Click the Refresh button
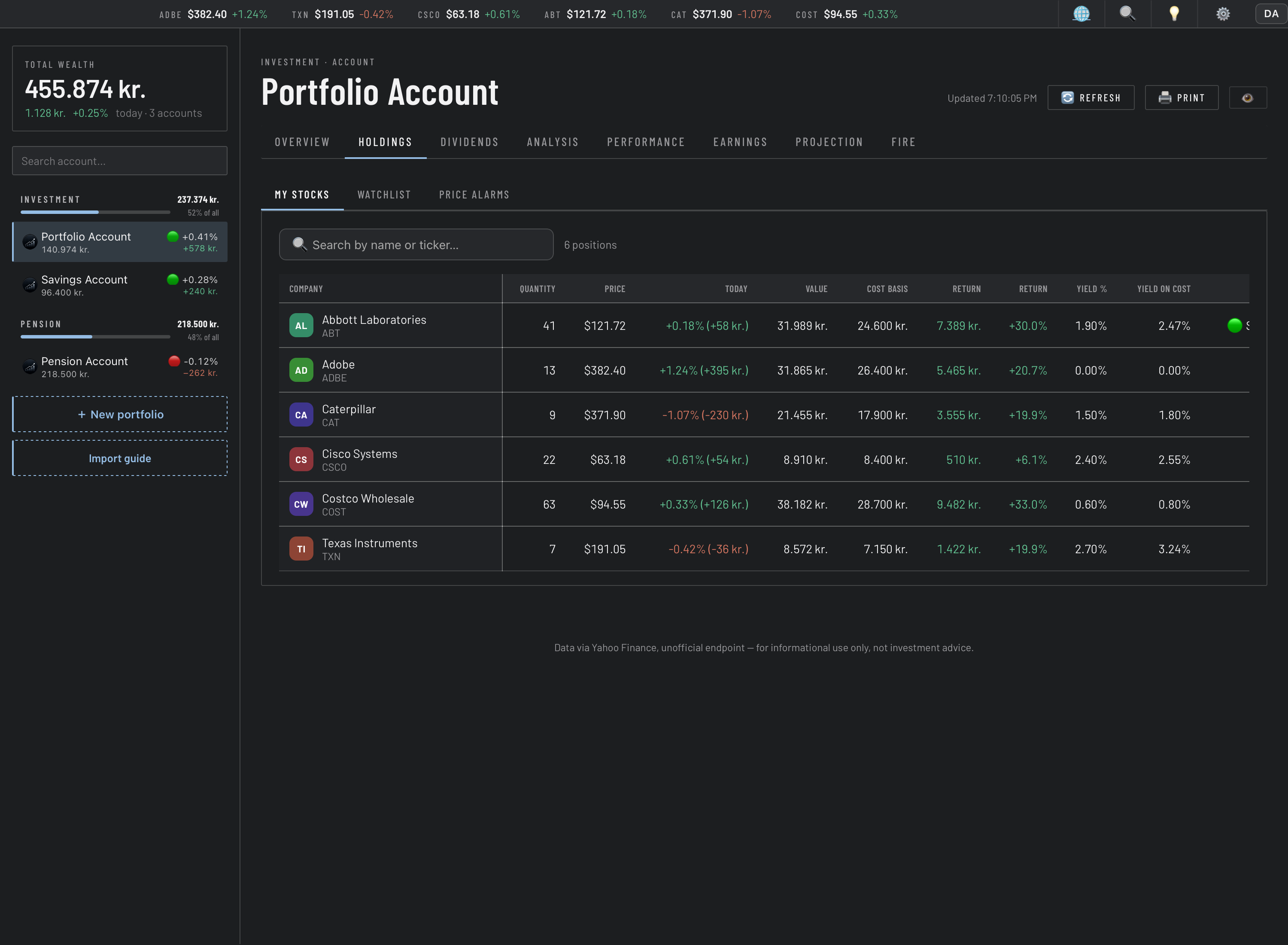 point(1090,98)
